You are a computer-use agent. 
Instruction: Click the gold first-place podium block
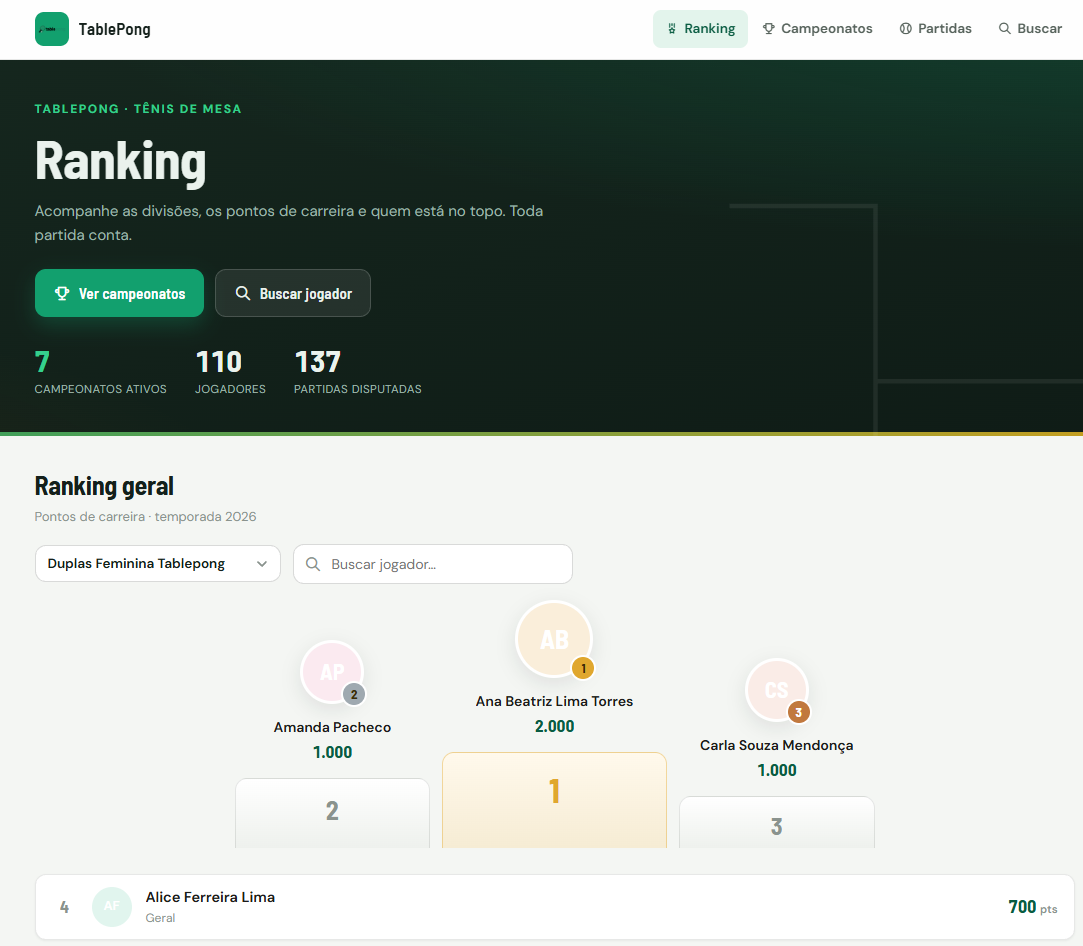(555, 800)
